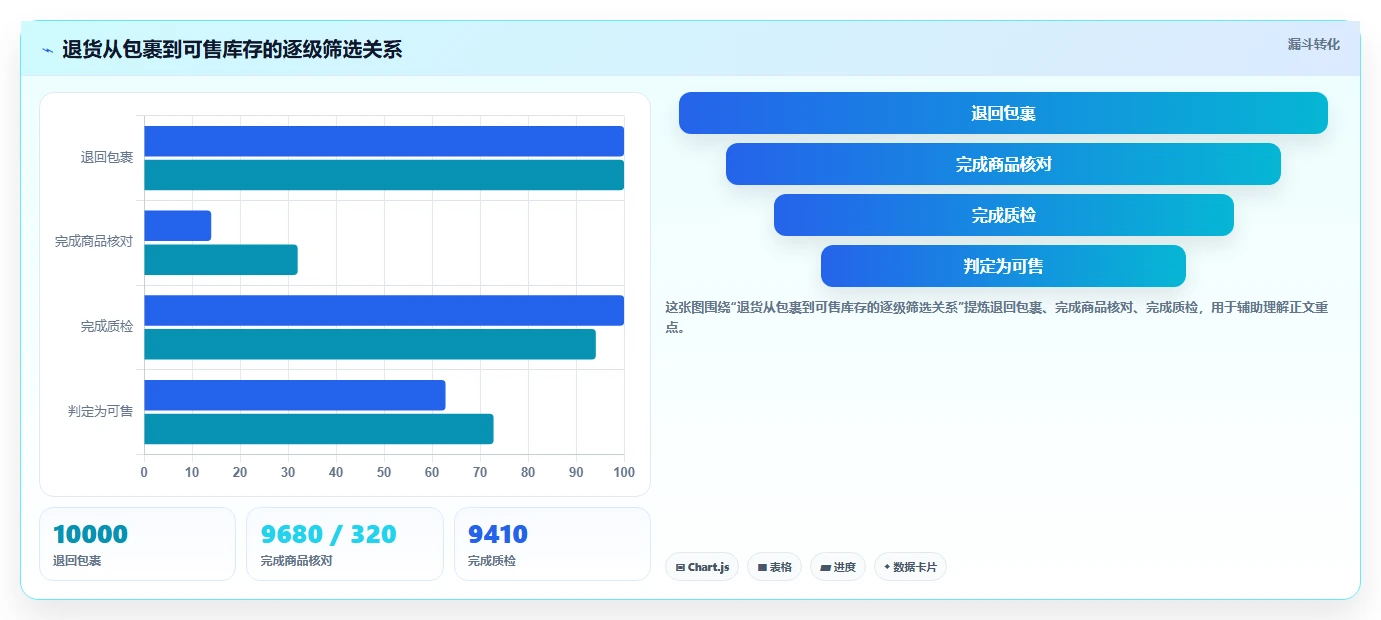Click the 完成商品核对 chart axis label
The height and width of the screenshot is (620, 1381).
click(x=94, y=242)
